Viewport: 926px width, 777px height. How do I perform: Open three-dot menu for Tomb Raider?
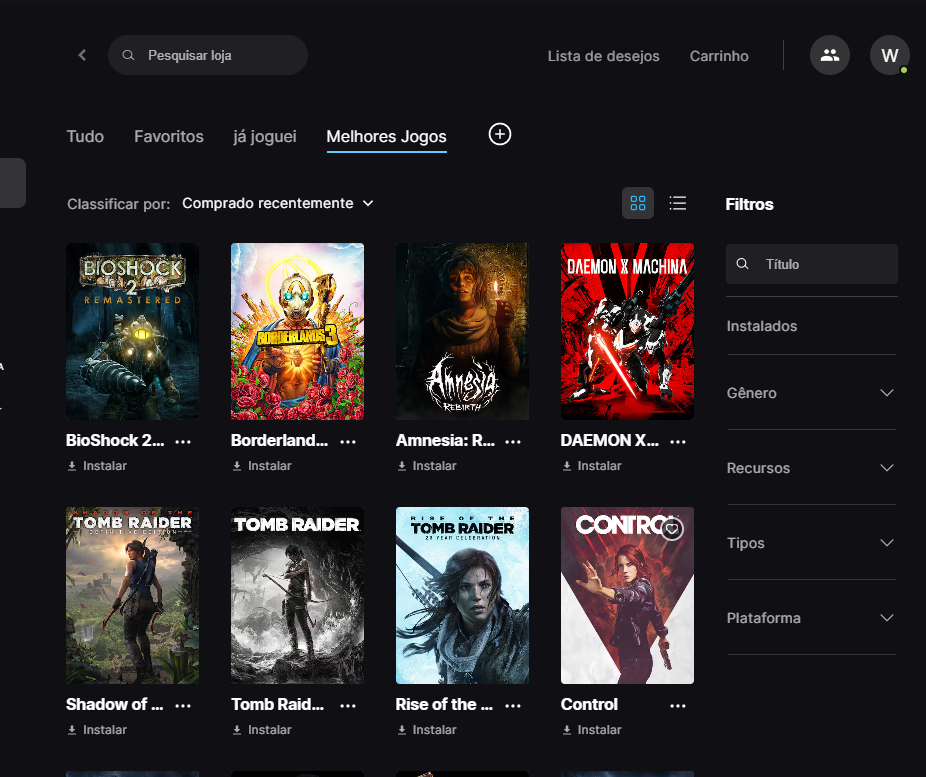click(348, 705)
